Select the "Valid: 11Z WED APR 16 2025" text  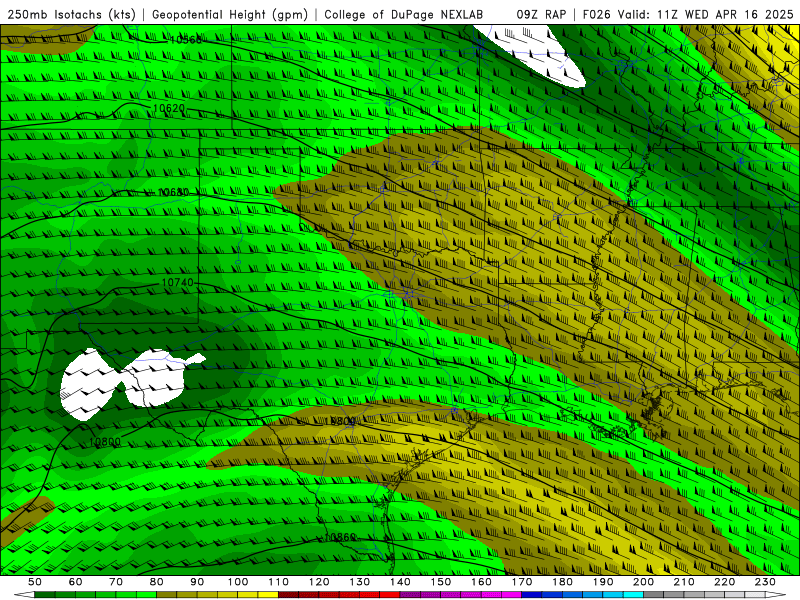(x=706, y=14)
